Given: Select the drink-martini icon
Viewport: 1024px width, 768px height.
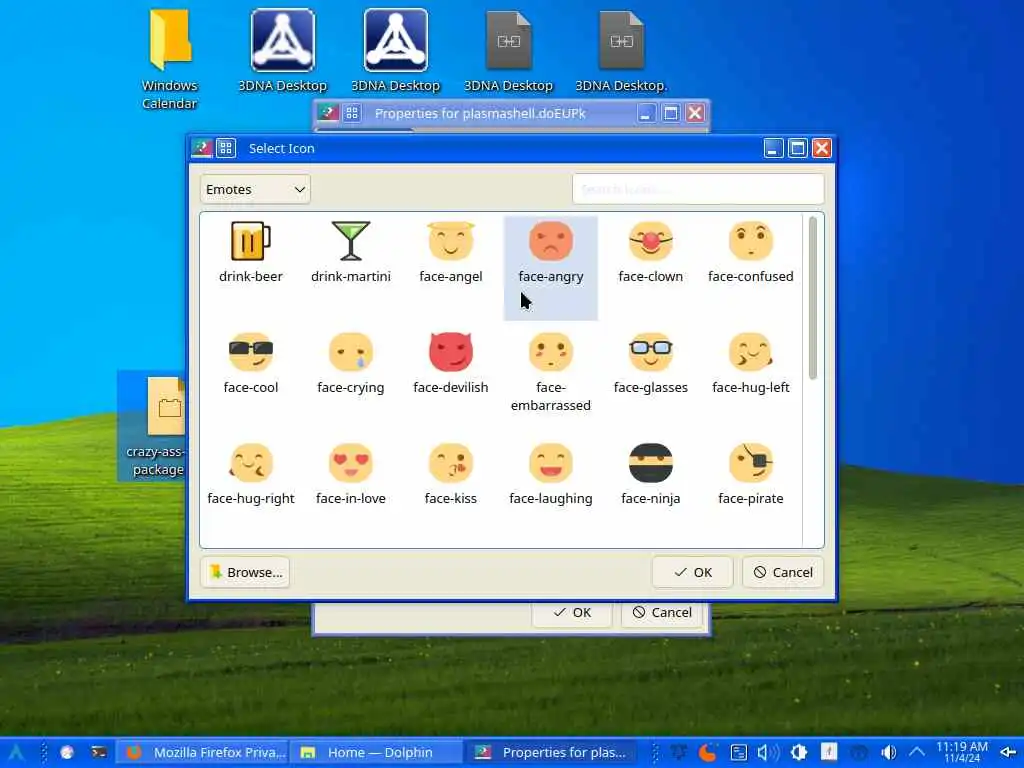Looking at the screenshot, I should tap(351, 252).
